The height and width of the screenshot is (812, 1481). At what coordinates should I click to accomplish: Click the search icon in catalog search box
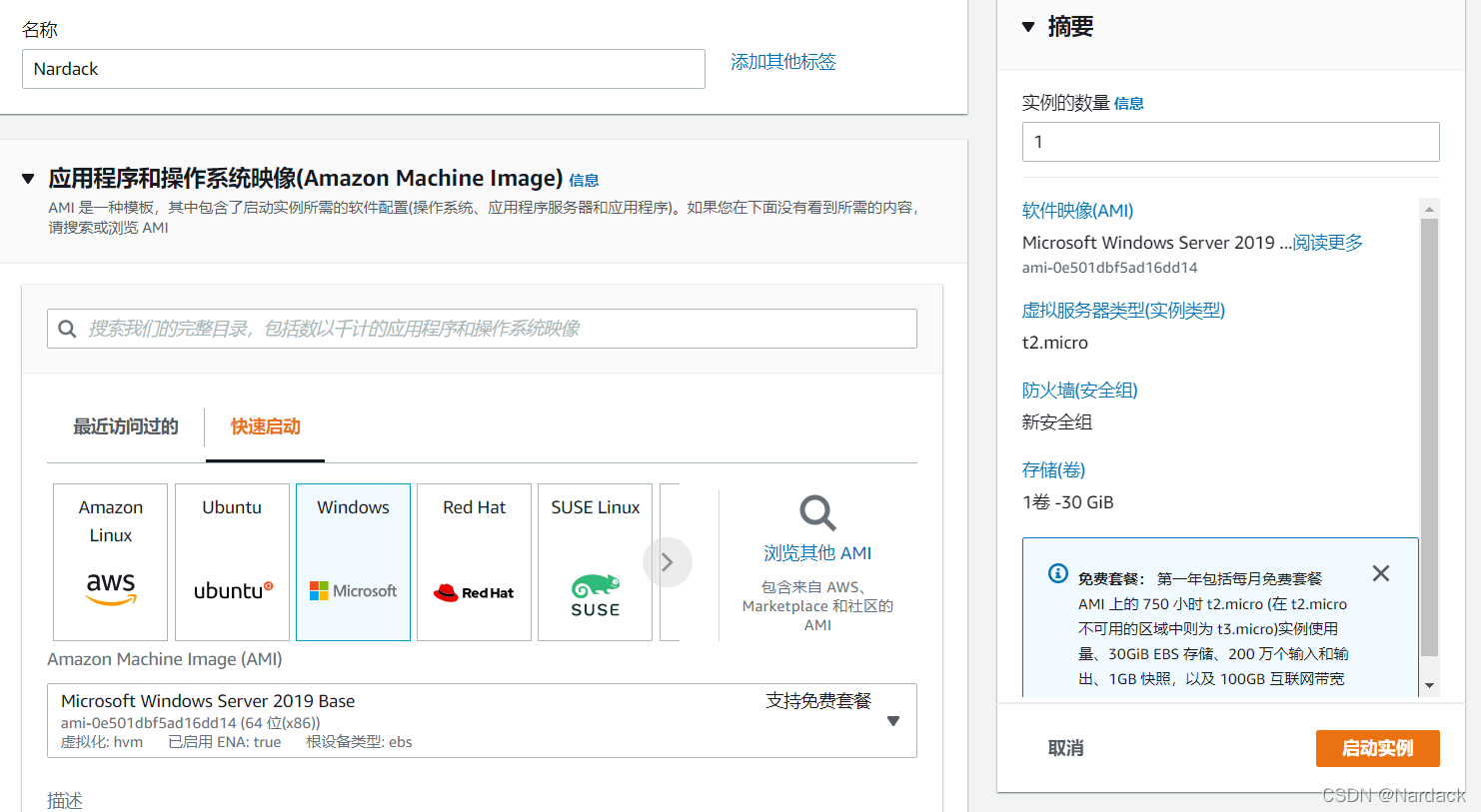67,329
